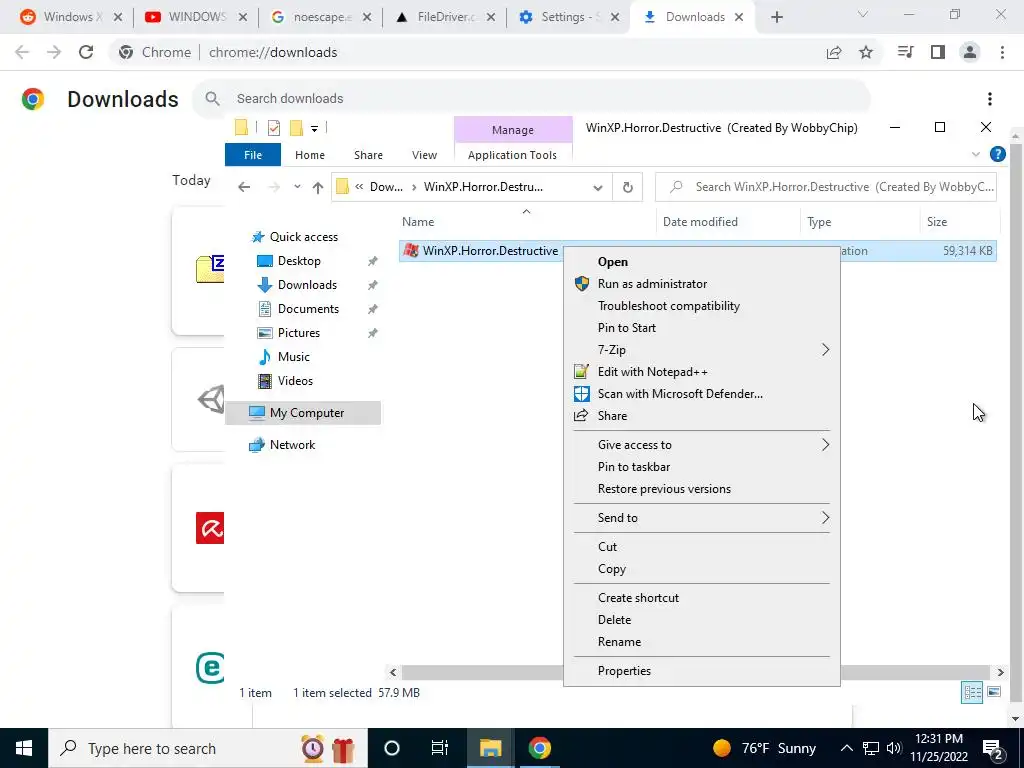This screenshot has height=768, width=1024.
Task: Click Search downloads field
Action: click(x=530, y=99)
